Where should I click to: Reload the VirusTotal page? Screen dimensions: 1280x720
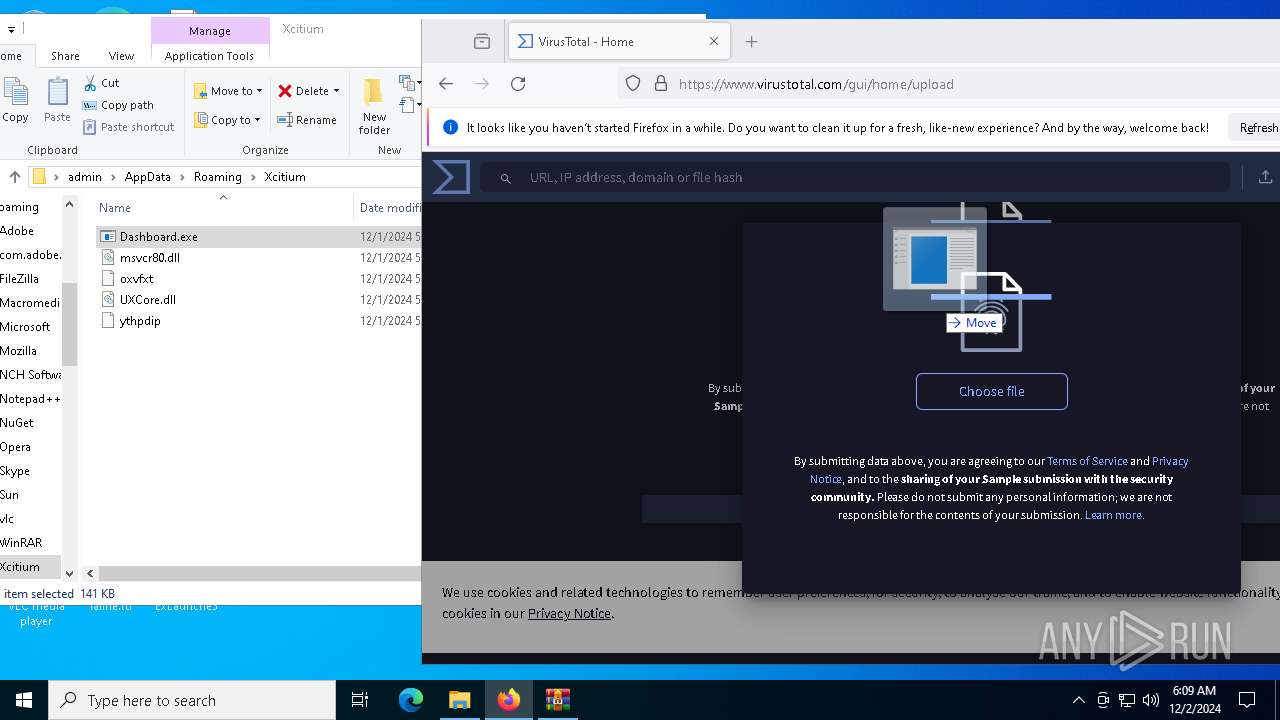tap(518, 84)
